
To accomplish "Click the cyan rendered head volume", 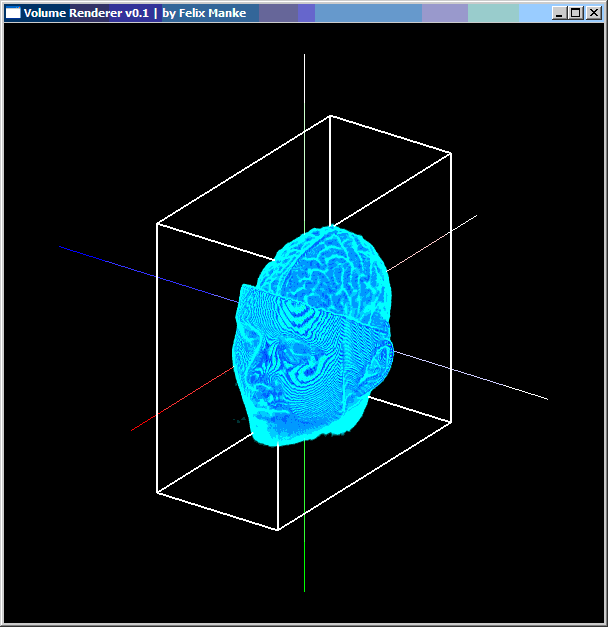I will tap(312, 336).
